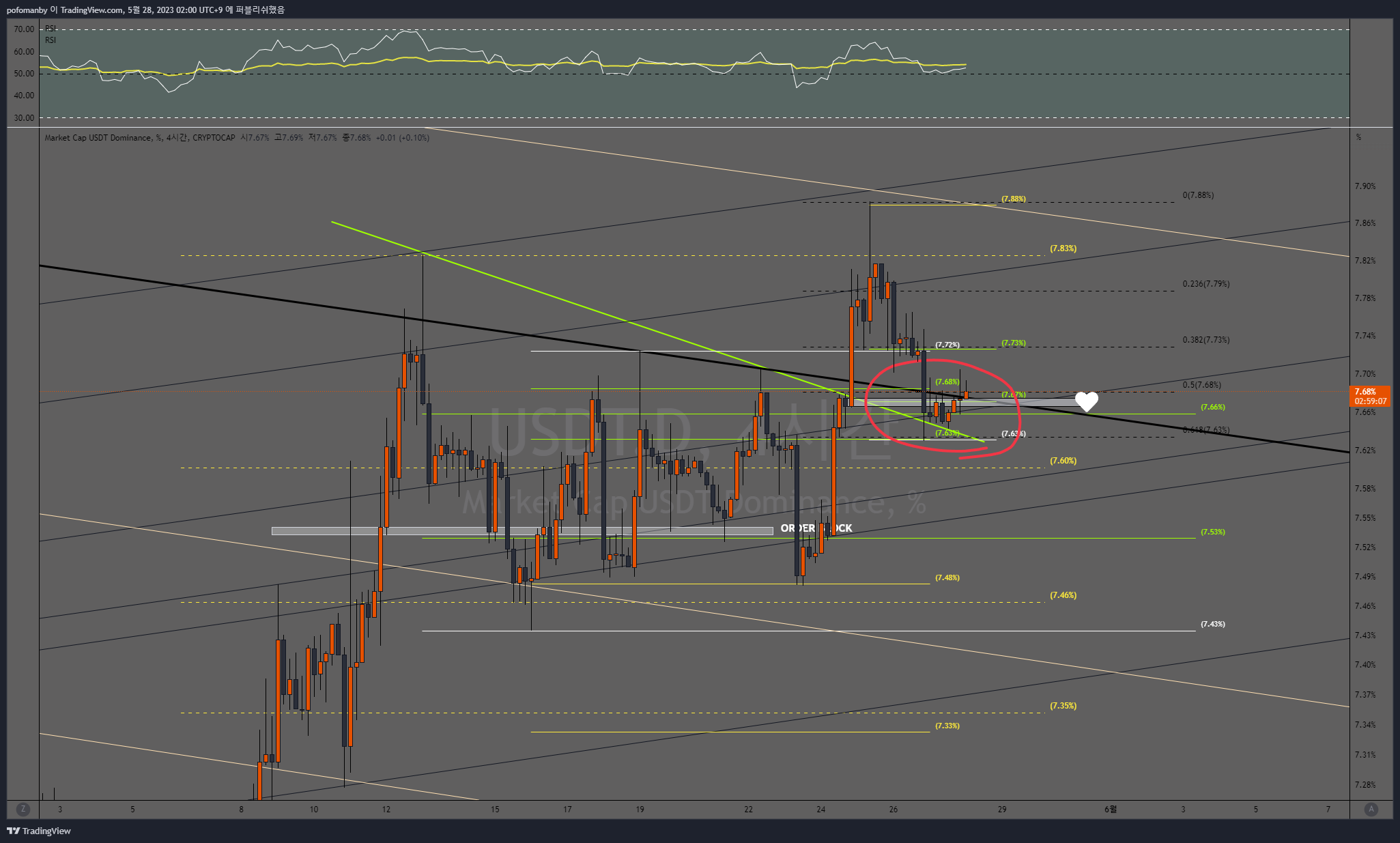Click the yellow (7.48%) line label
The image size is (1400, 843).
(947, 577)
